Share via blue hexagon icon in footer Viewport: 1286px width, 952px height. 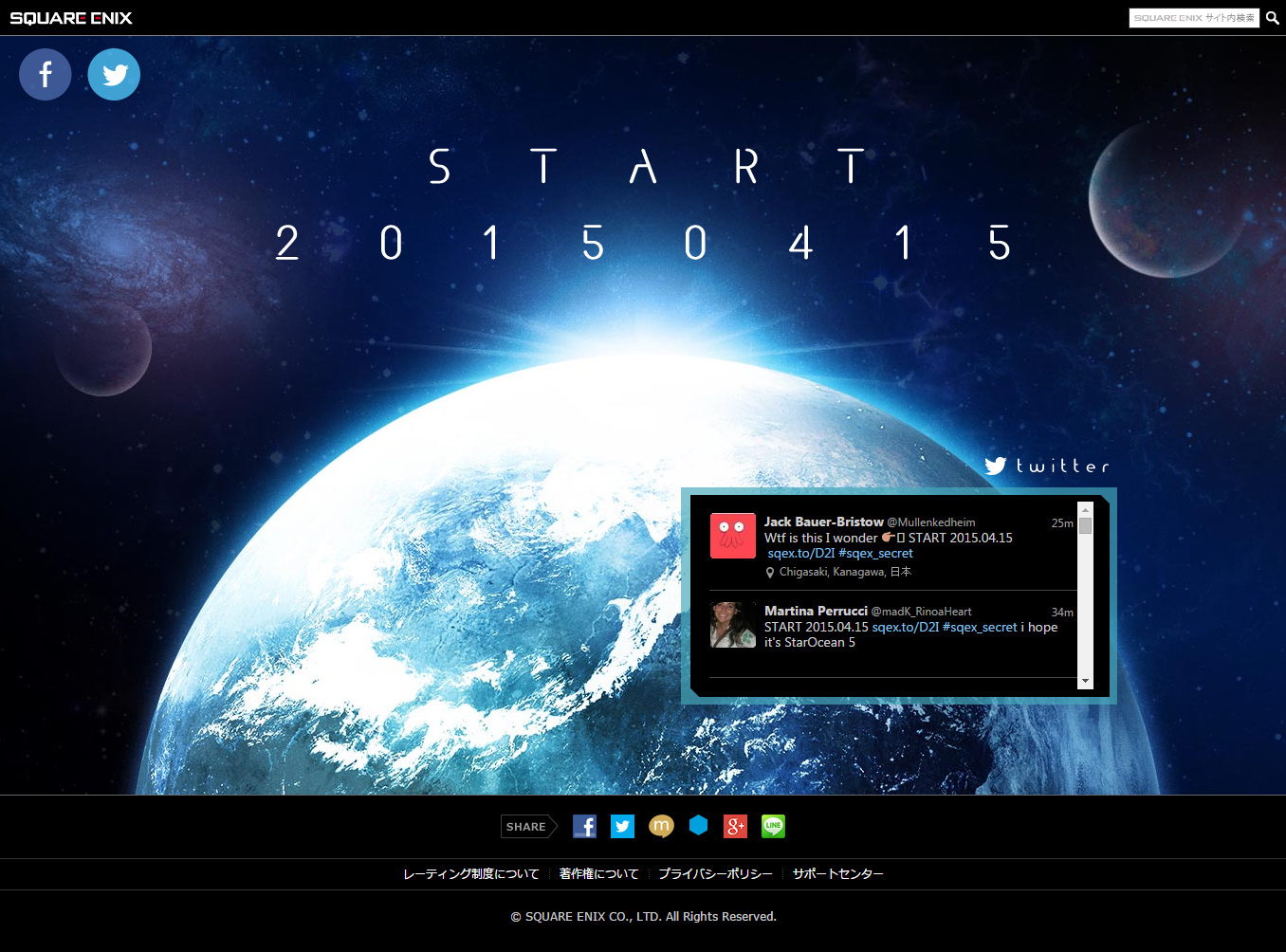click(698, 825)
